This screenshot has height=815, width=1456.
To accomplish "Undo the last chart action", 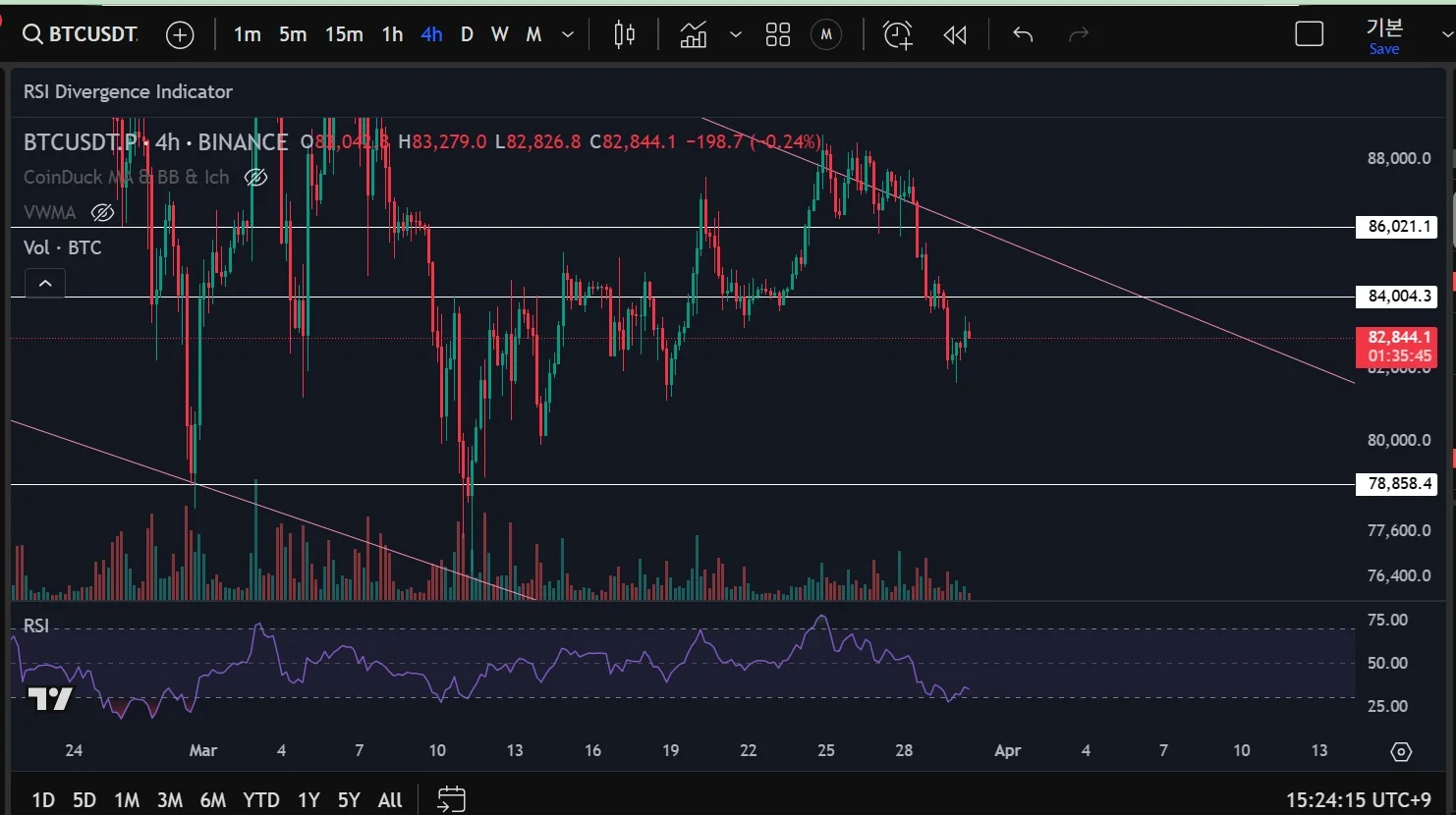I will 1023,35.
